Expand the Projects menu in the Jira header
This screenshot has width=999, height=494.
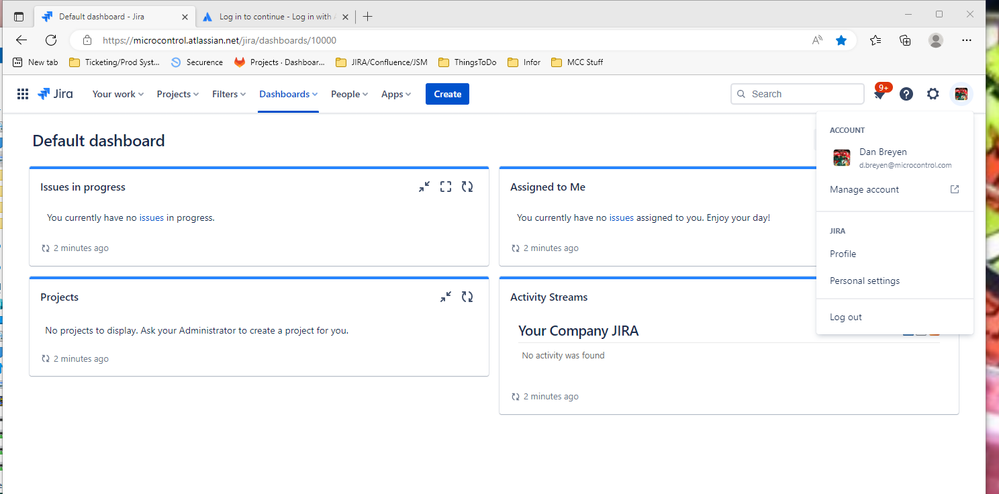(x=178, y=94)
